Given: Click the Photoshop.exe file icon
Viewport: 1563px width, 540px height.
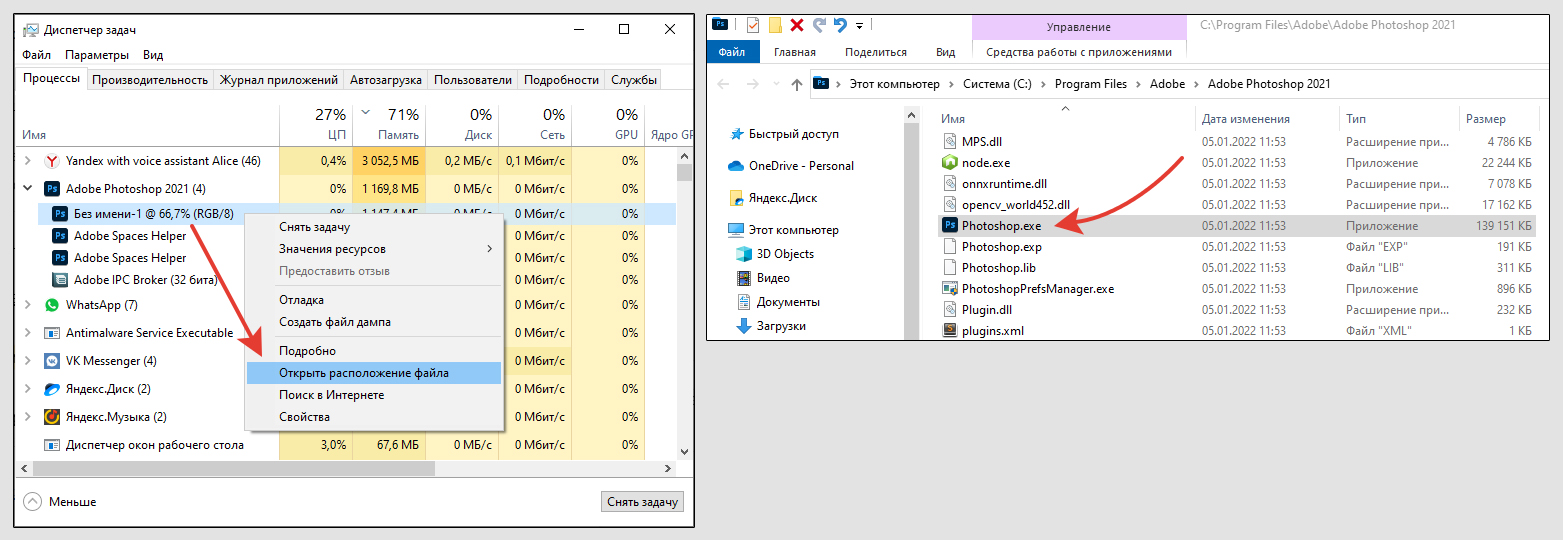Looking at the screenshot, I should pyautogui.click(x=950, y=226).
